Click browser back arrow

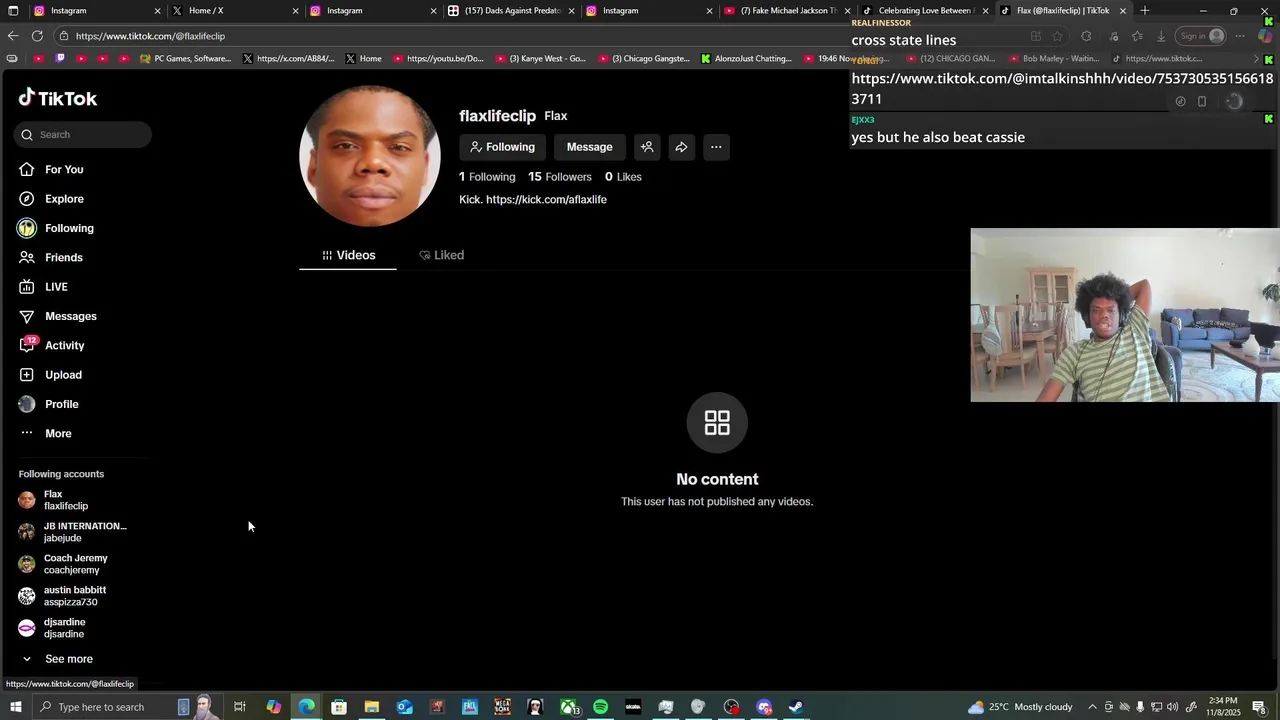tap(13, 36)
